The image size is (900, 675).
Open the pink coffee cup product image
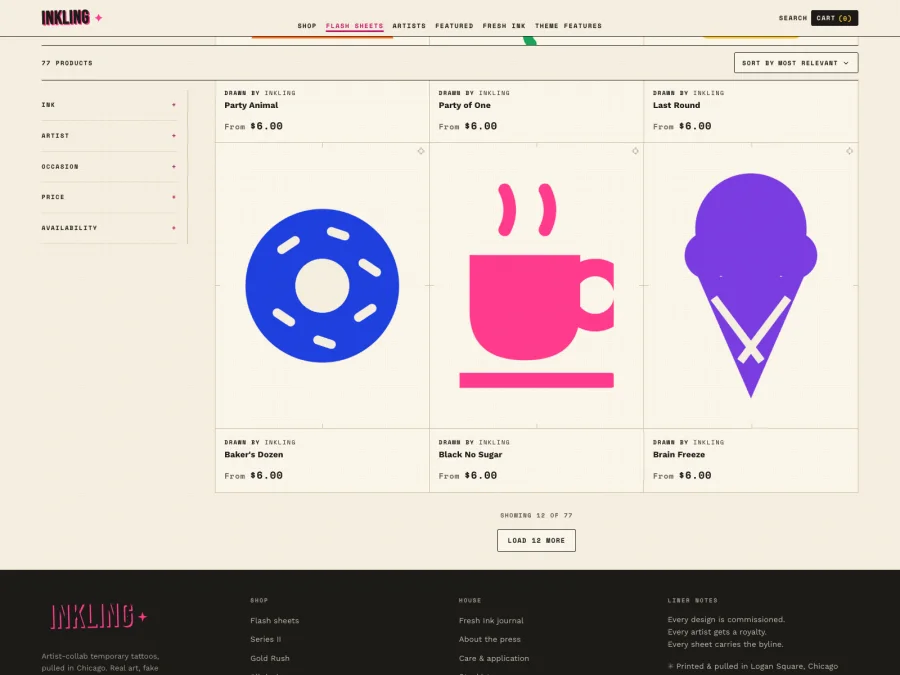(536, 285)
